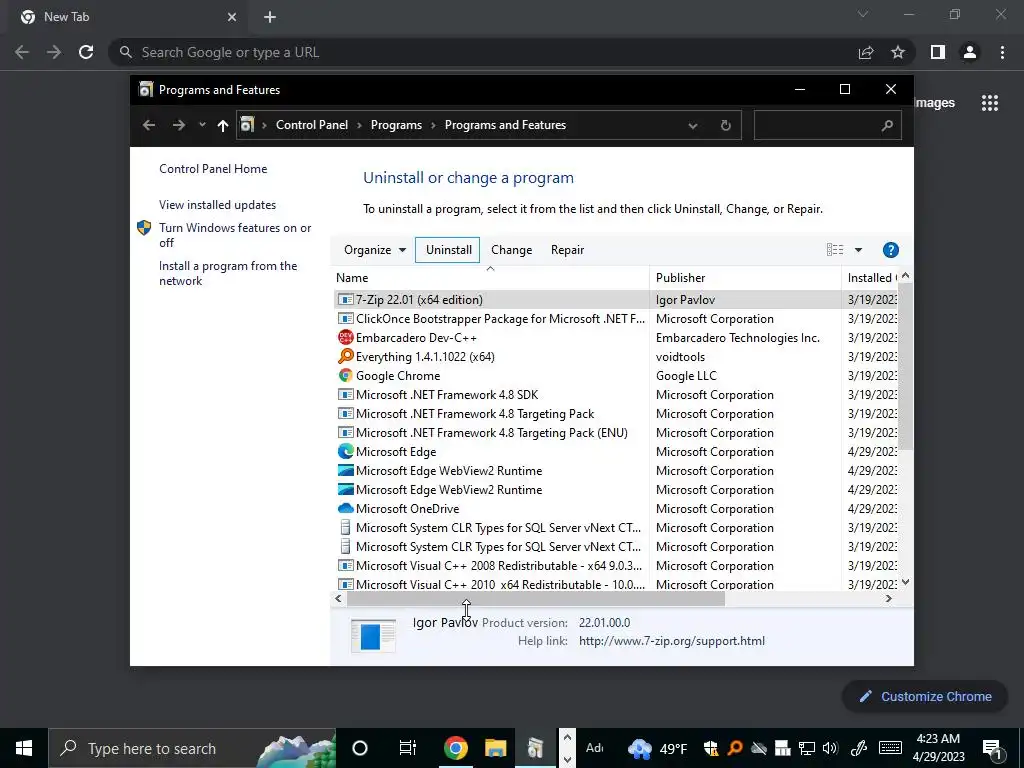Expand the chevron after Control Panel in breadcrumb
This screenshot has width=1024, height=768.
pos(359,125)
